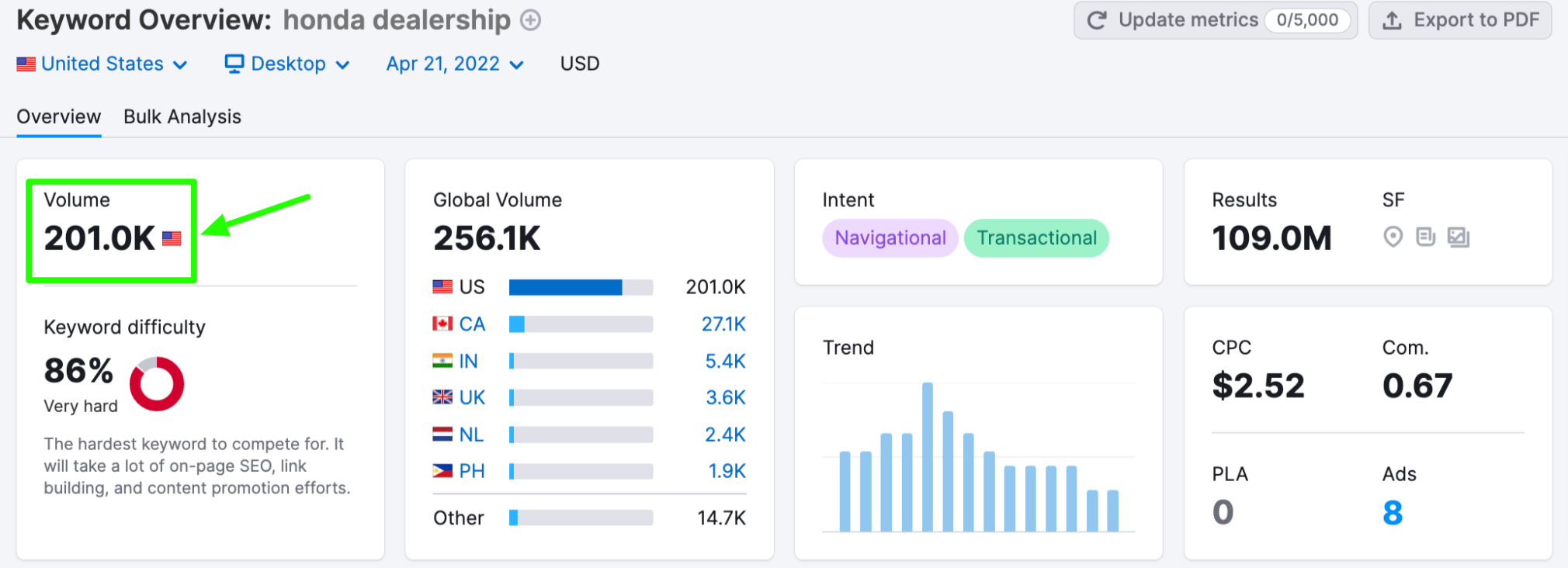This screenshot has height=568, width=1568.
Task: Click the Other volume progress bar
Action: click(581, 518)
